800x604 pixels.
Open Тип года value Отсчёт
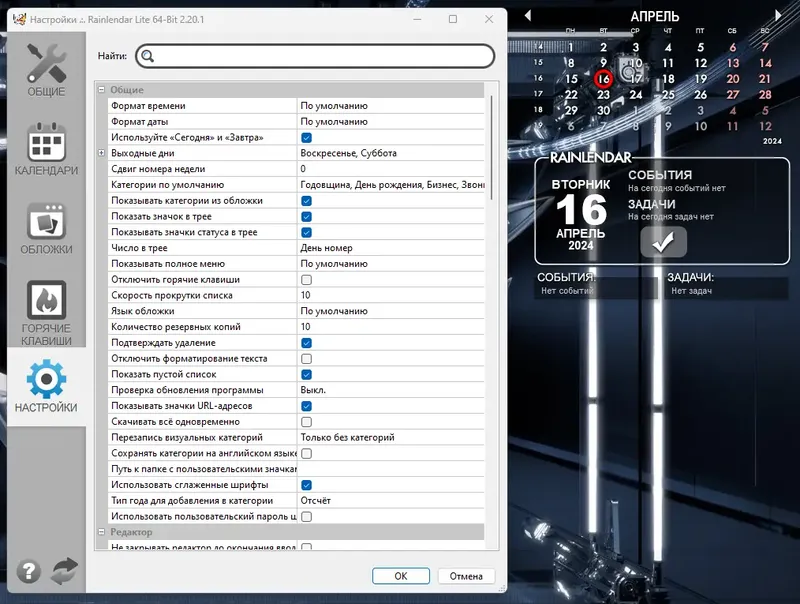pyautogui.click(x=391, y=501)
